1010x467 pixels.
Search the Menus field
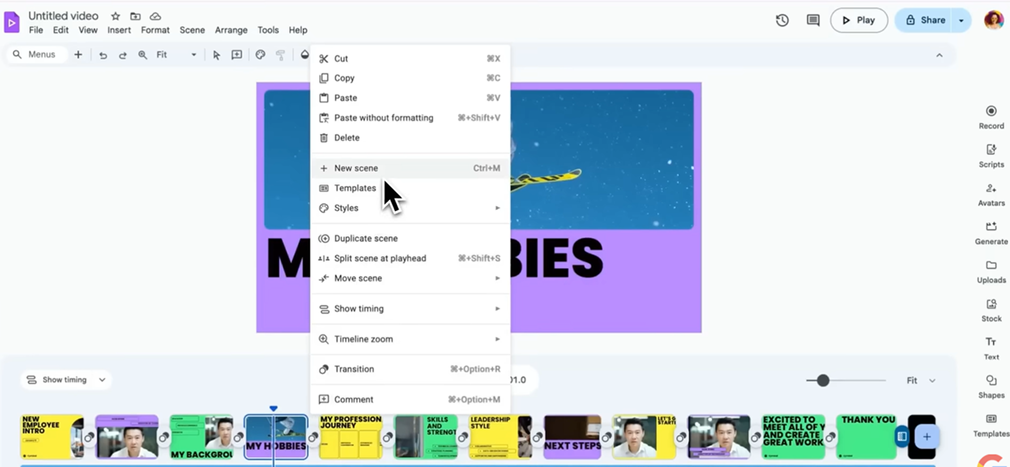pos(36,55)
